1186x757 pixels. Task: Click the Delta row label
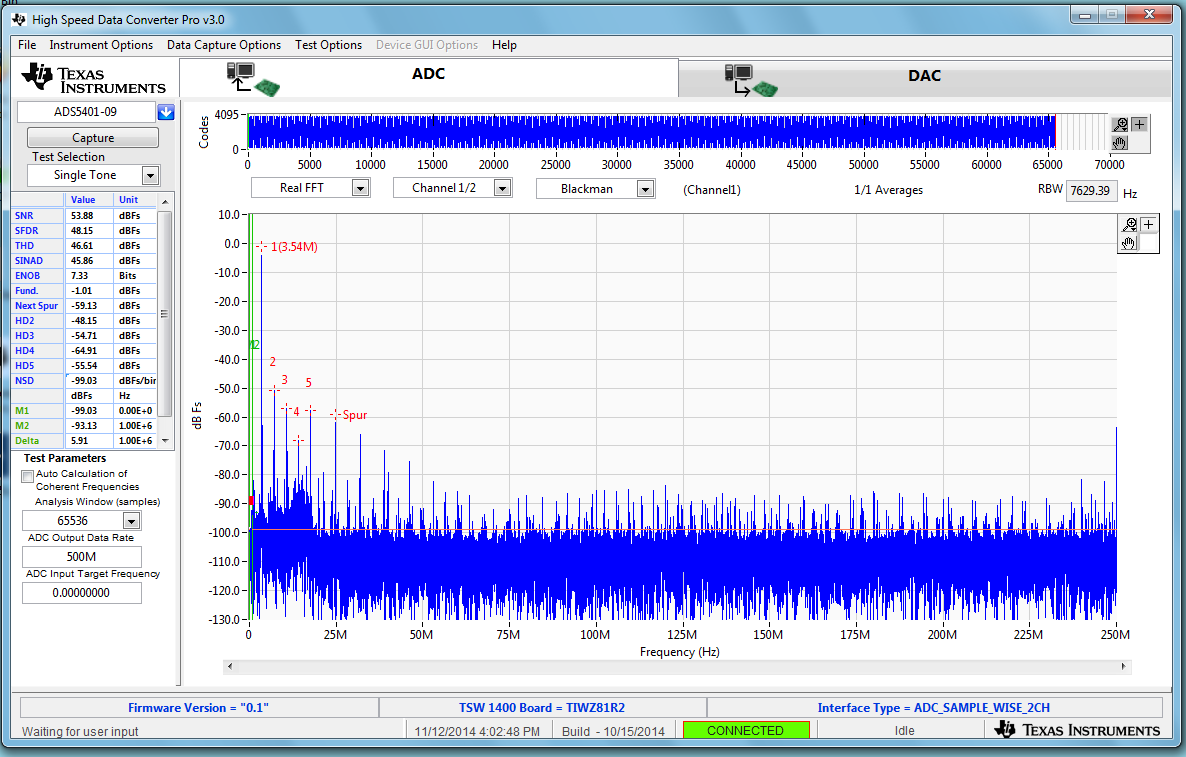tap(26, 441)
